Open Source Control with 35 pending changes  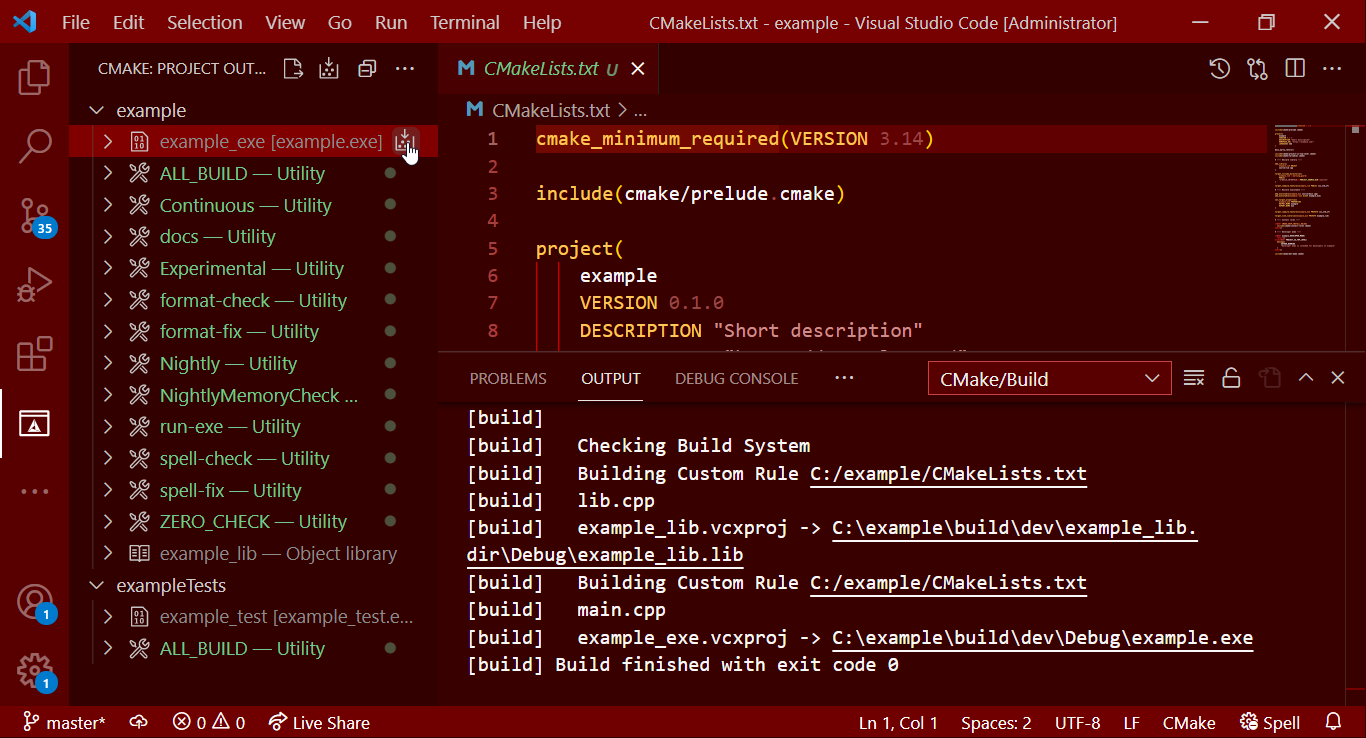pyautogui.click(x=35, y=213)
